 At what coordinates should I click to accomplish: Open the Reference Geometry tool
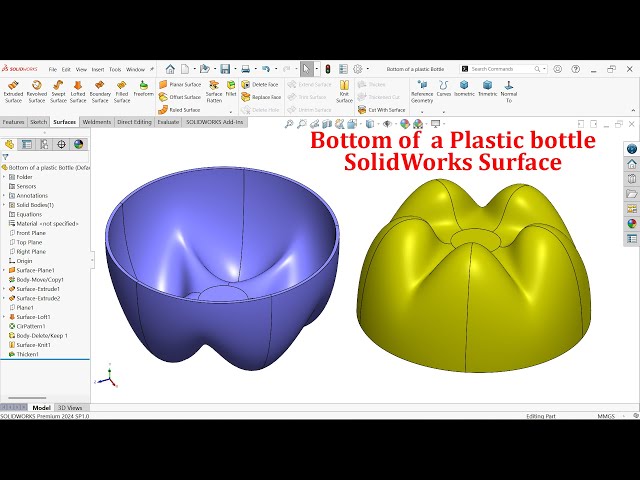[x=422, y=91]
